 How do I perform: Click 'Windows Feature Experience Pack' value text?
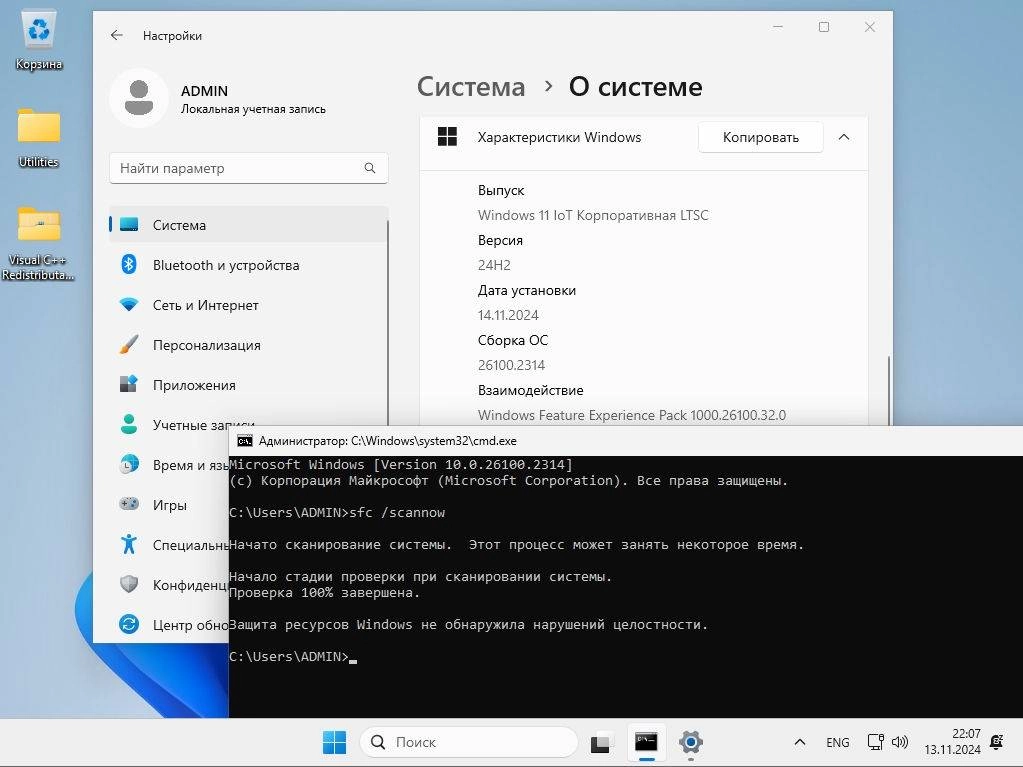(632, 415)
